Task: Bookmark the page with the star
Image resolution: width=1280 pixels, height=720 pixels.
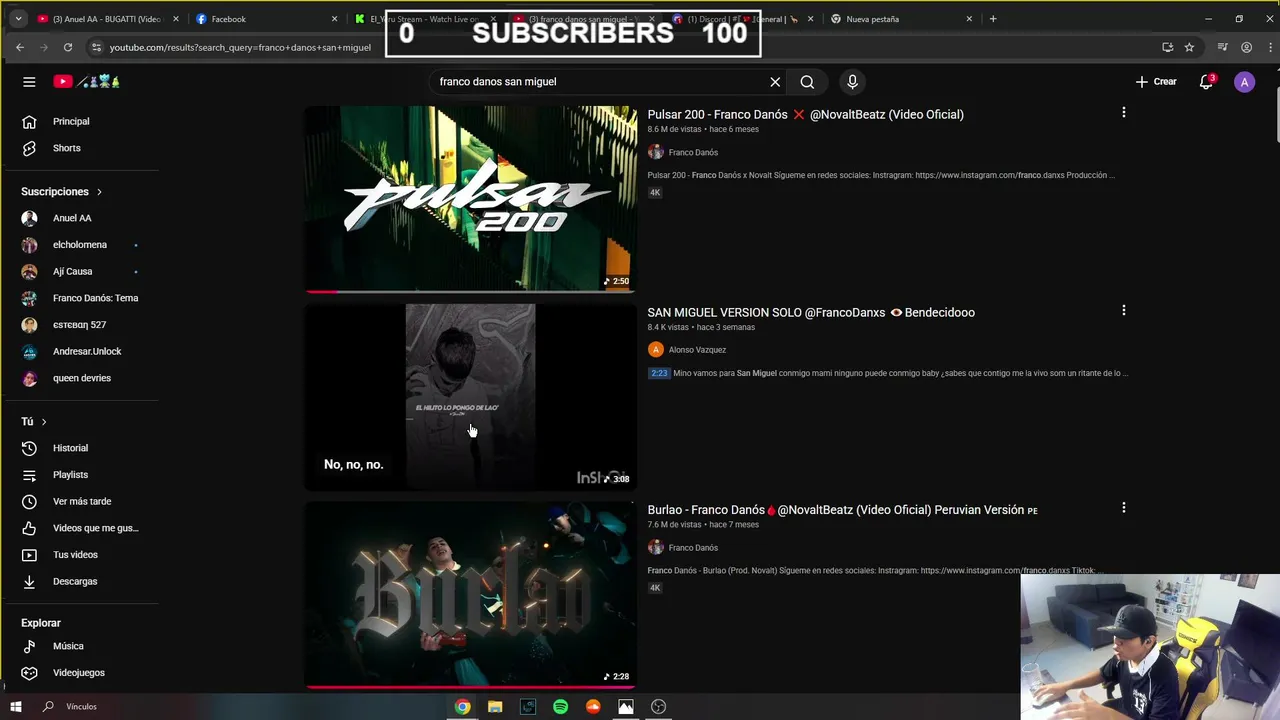Action: (x=1189, y=47)
